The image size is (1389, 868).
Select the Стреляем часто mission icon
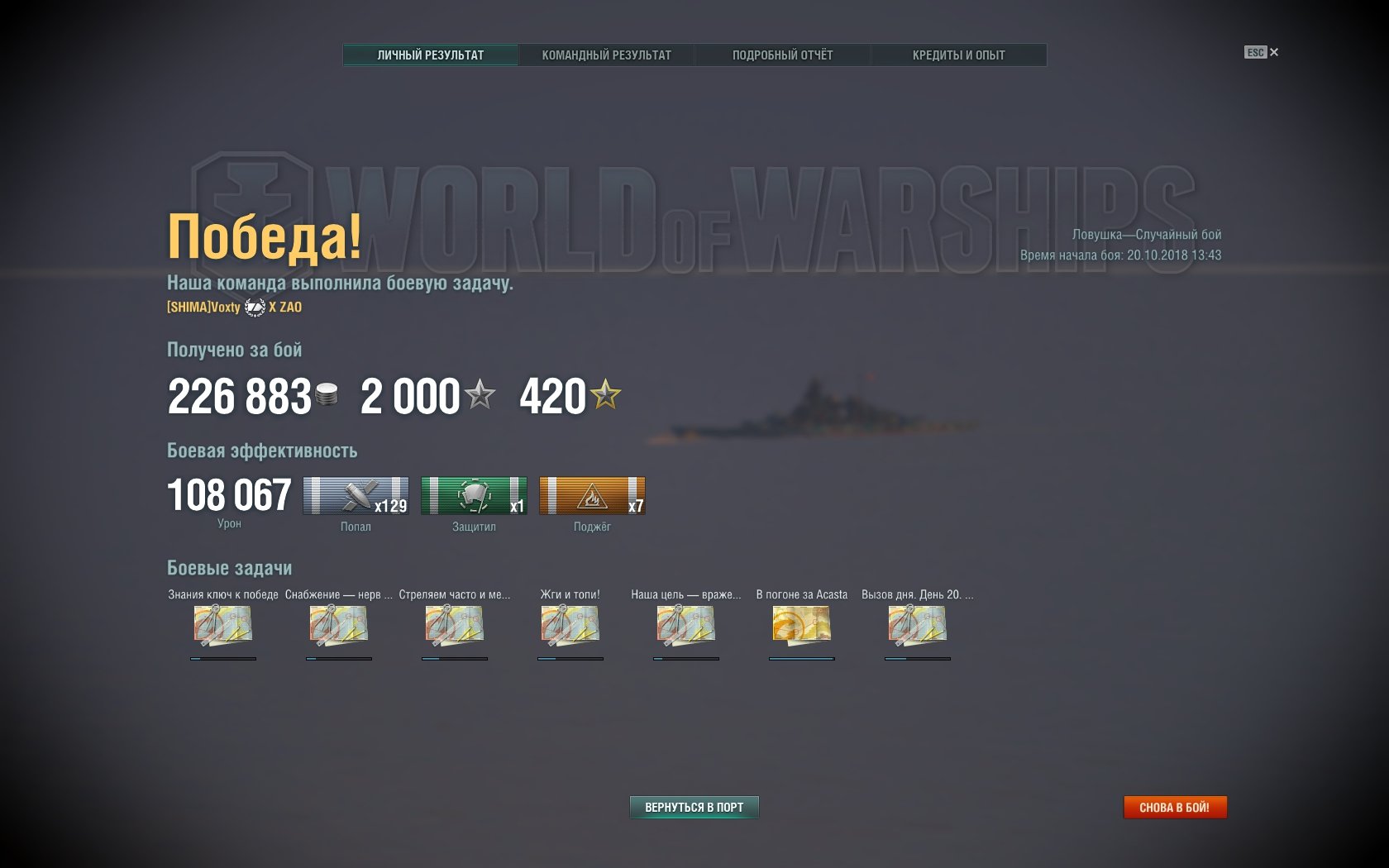(x=455, y=625)
